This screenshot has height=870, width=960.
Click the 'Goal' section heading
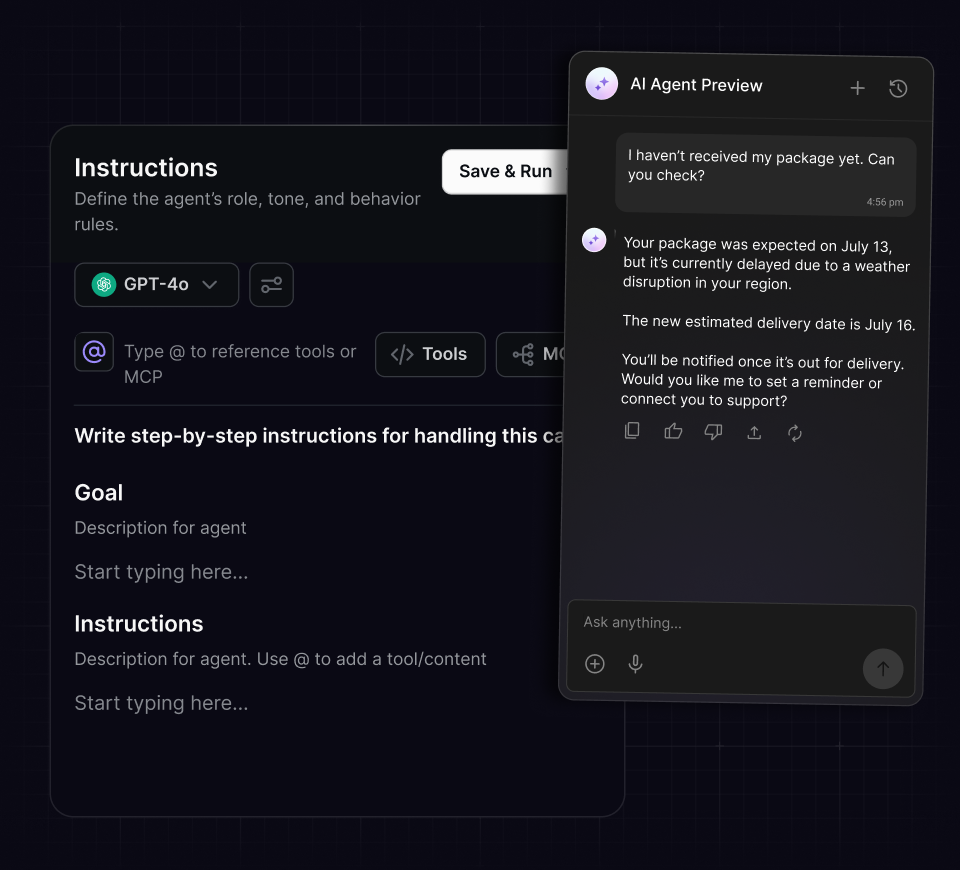99,493
